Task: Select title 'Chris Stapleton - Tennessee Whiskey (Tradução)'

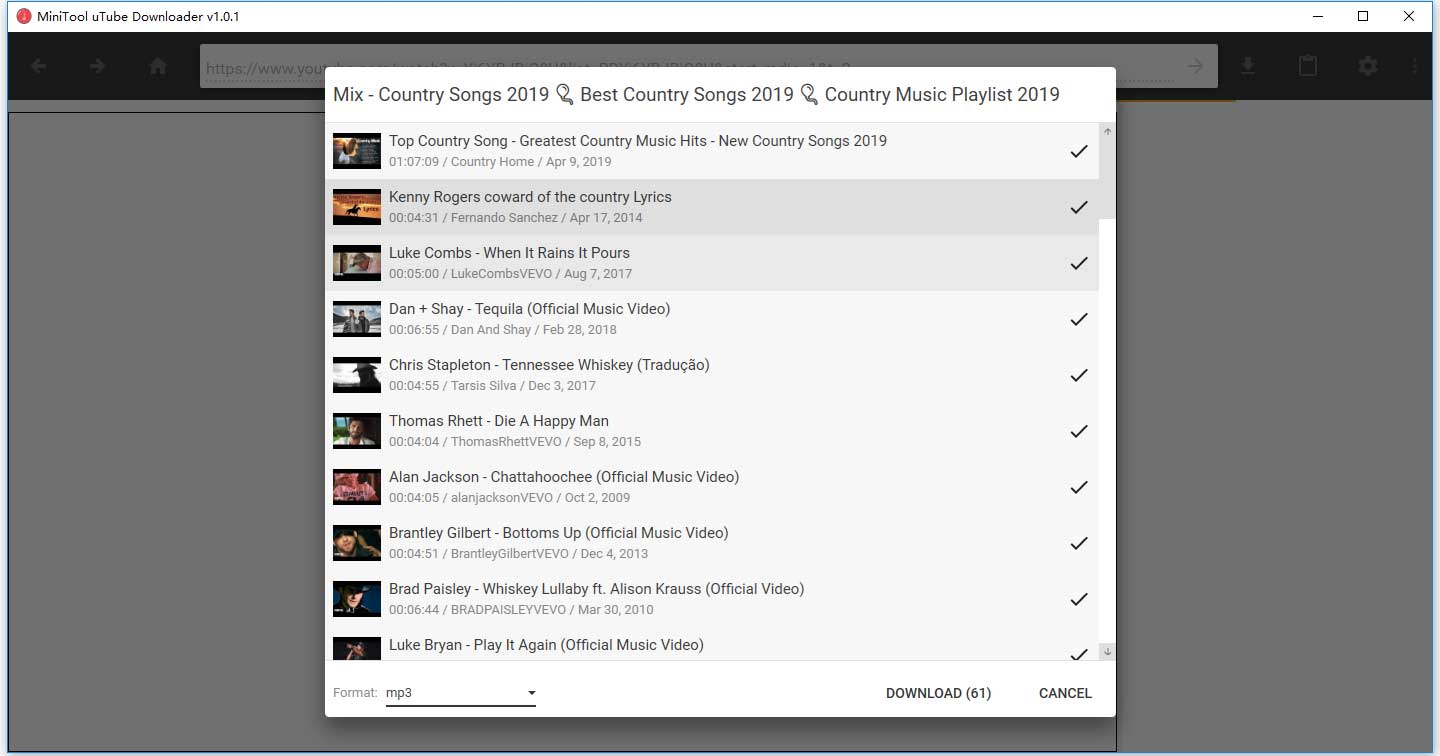Action: point(549,365)
